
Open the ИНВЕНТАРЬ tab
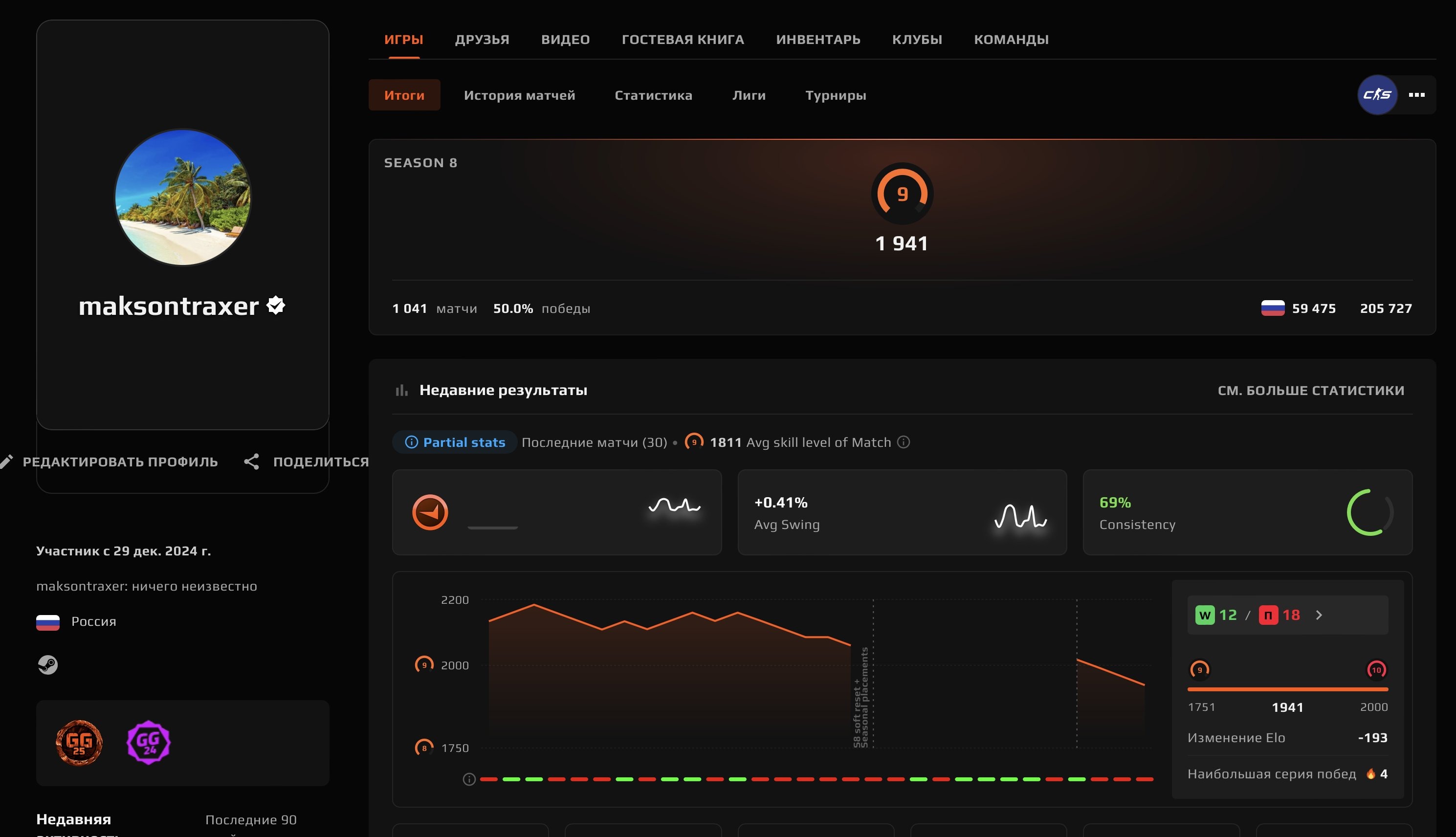coord(818,40)
